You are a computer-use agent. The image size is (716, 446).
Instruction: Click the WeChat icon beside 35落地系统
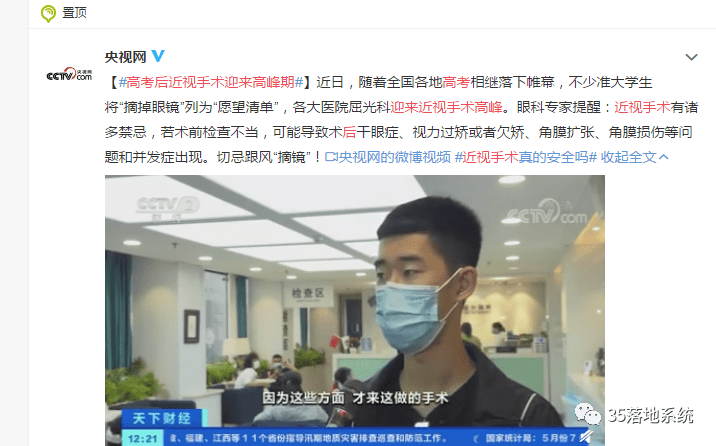[587, 415]
